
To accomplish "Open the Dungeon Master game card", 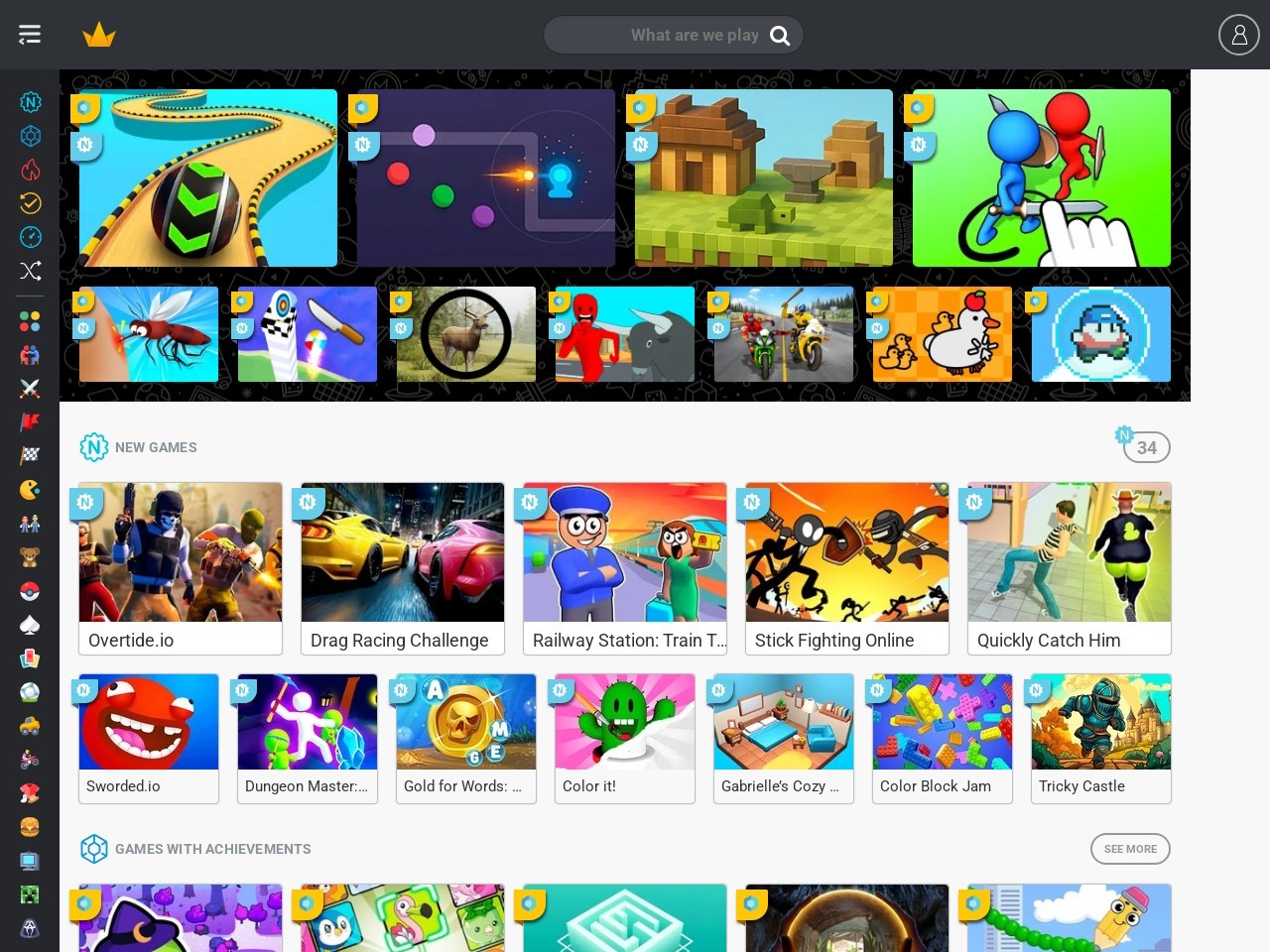I will click(308, 738).
